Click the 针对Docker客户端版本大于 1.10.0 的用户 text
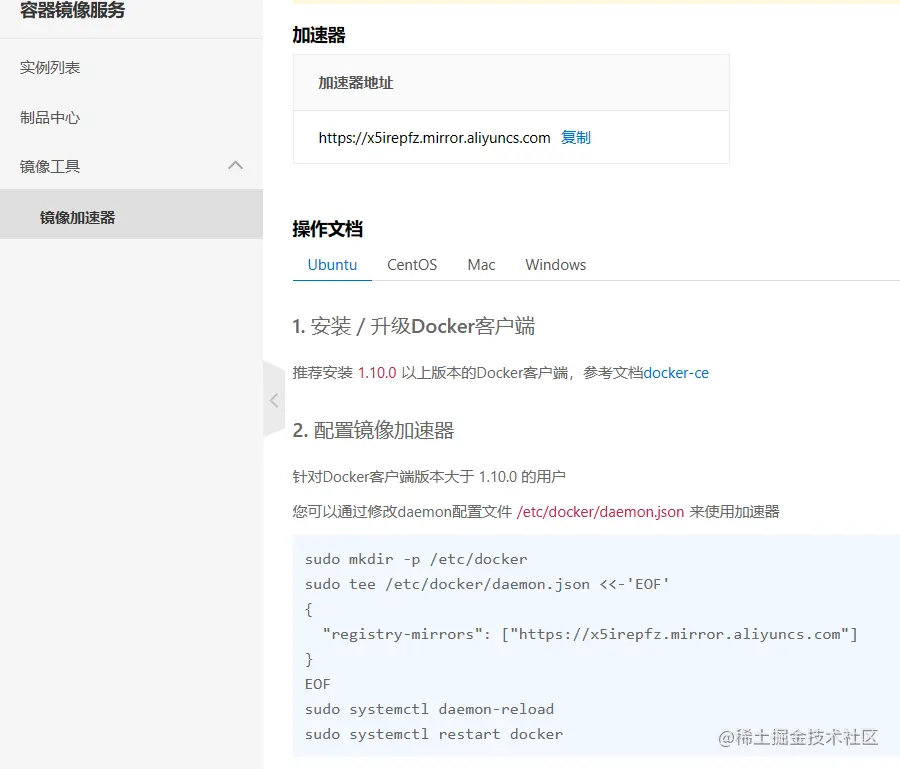This screenshot has width=900, height=769. (429, 477)
